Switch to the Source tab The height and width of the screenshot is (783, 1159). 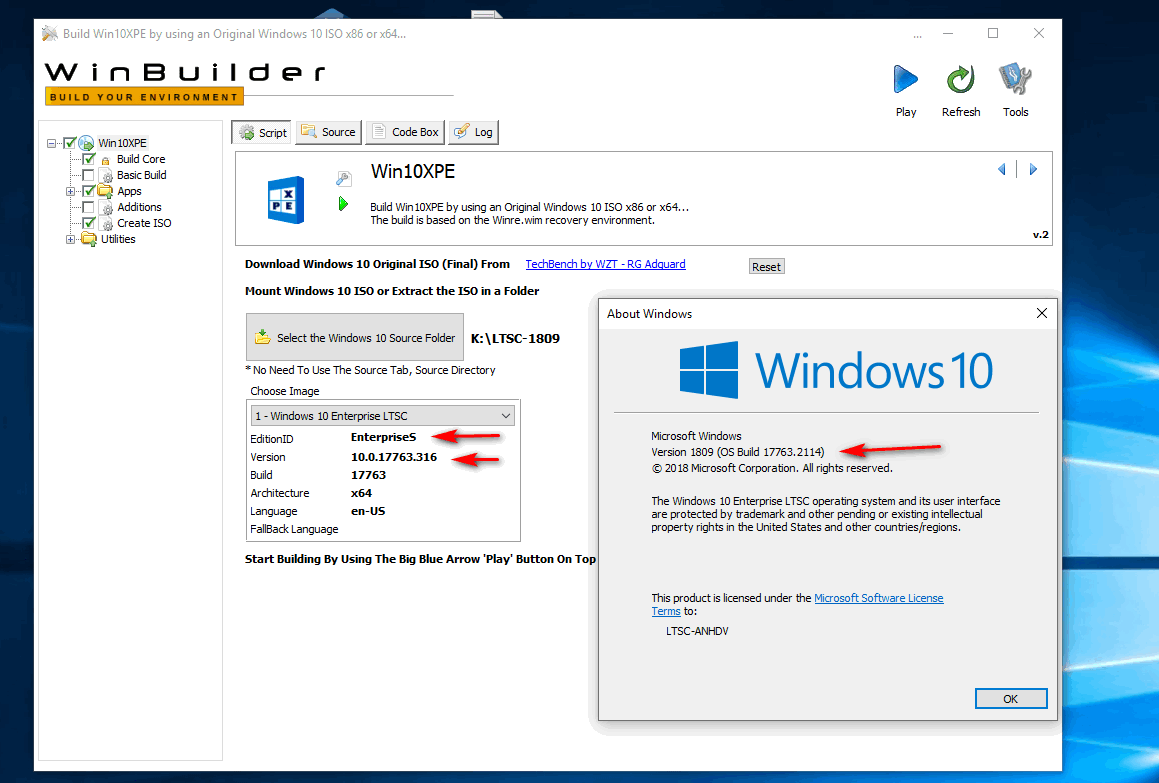click(x=328, y=132)
